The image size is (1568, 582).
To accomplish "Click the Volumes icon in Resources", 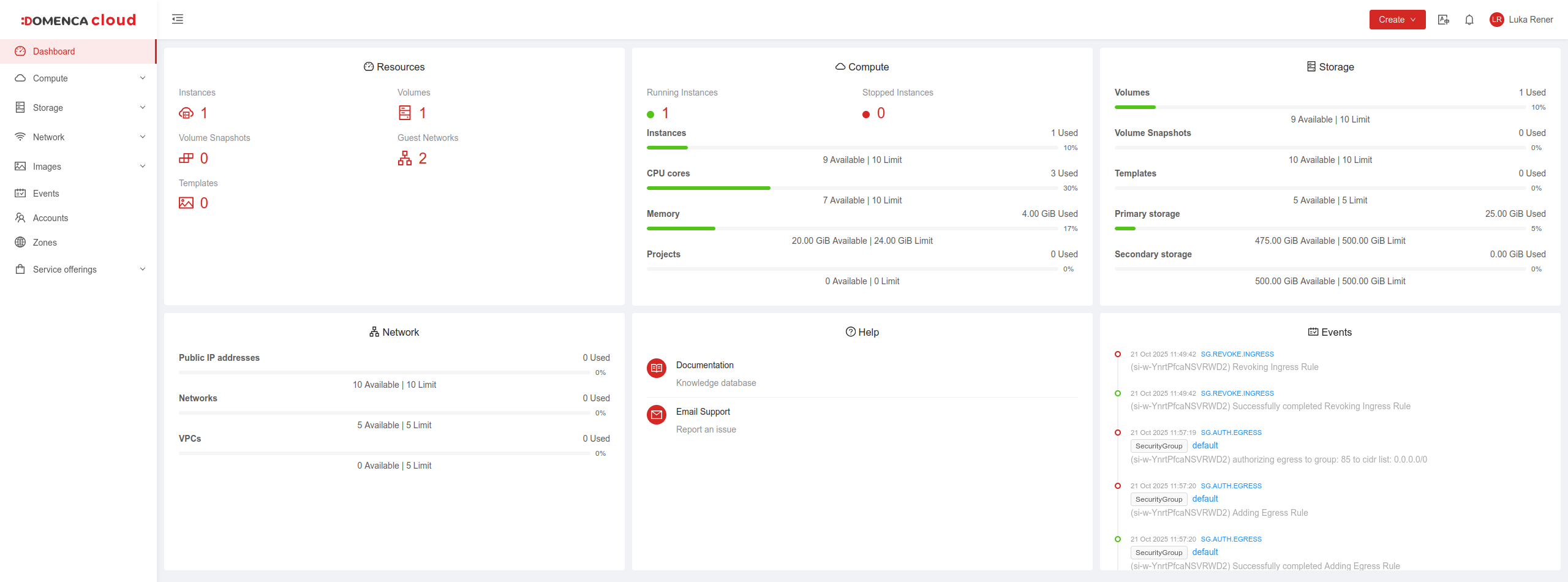I will 405,113.
